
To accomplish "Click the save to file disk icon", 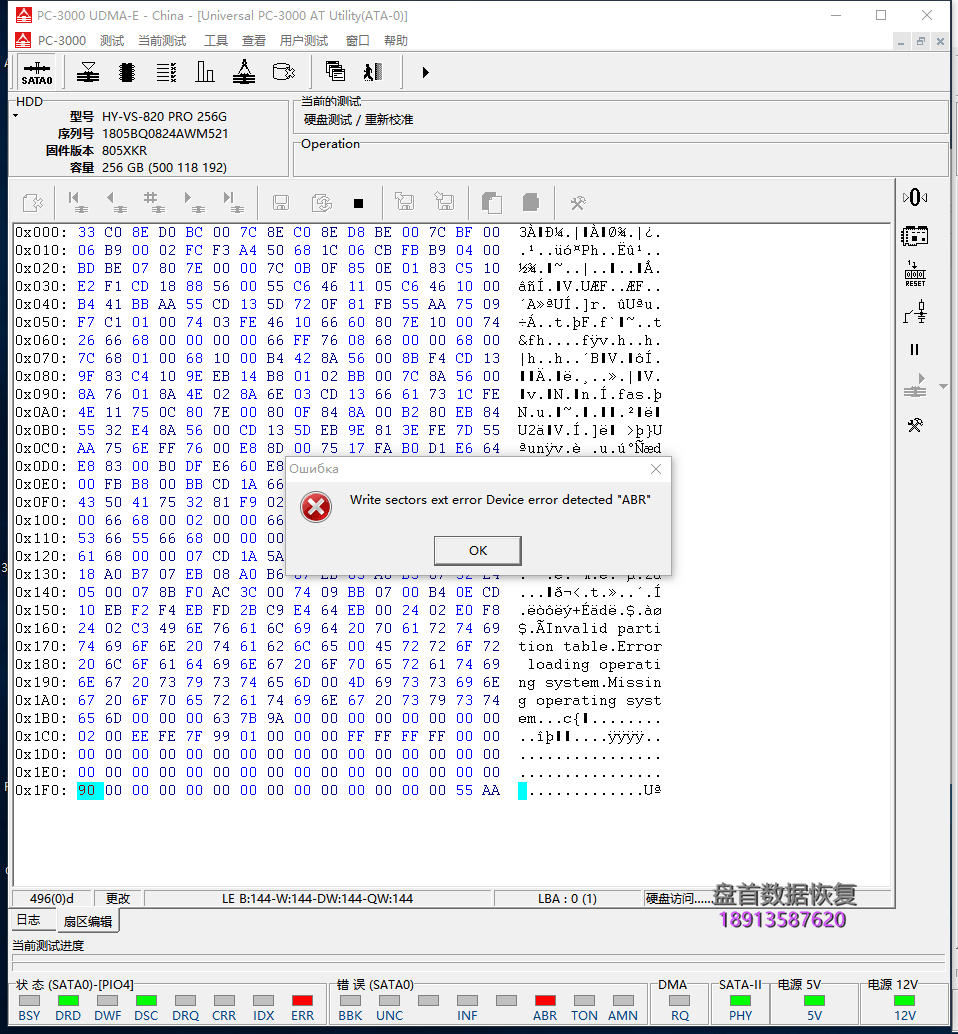I will [x=444, y=202].
